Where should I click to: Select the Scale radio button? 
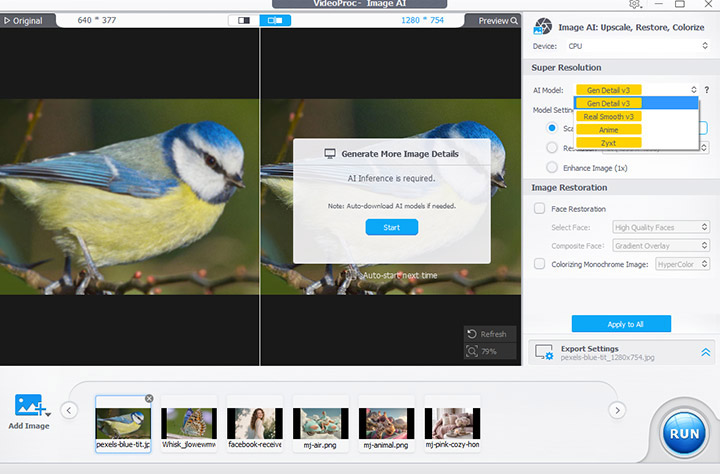click(552, 128)
